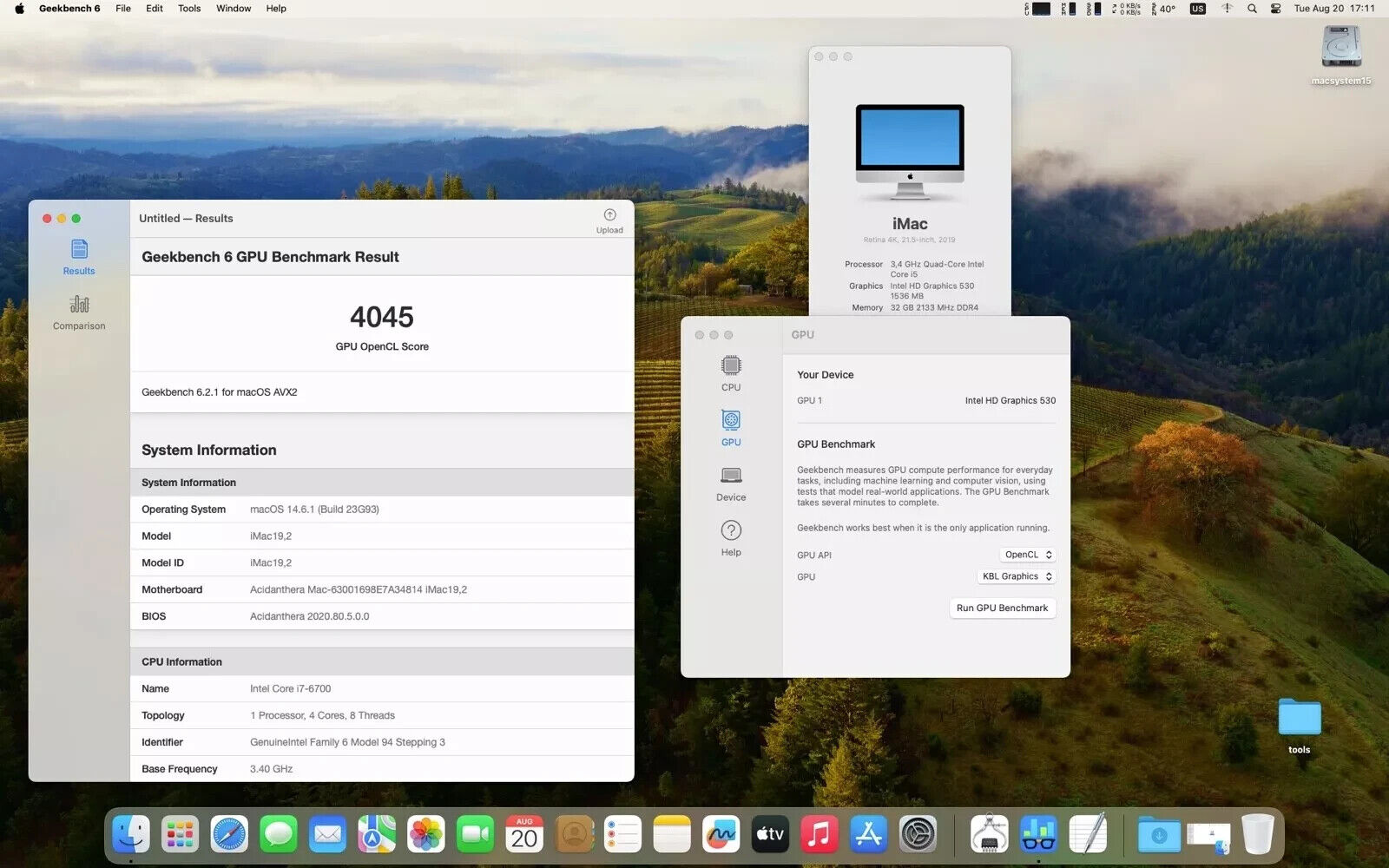
Task: Open System Settings from the dock
Action: 918,835
